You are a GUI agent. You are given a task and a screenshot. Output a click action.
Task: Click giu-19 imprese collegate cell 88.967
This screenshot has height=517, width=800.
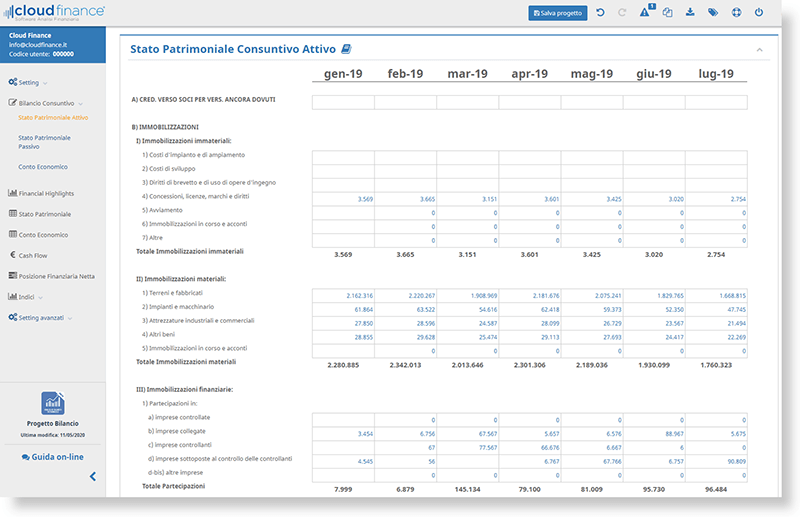(654, 434)
